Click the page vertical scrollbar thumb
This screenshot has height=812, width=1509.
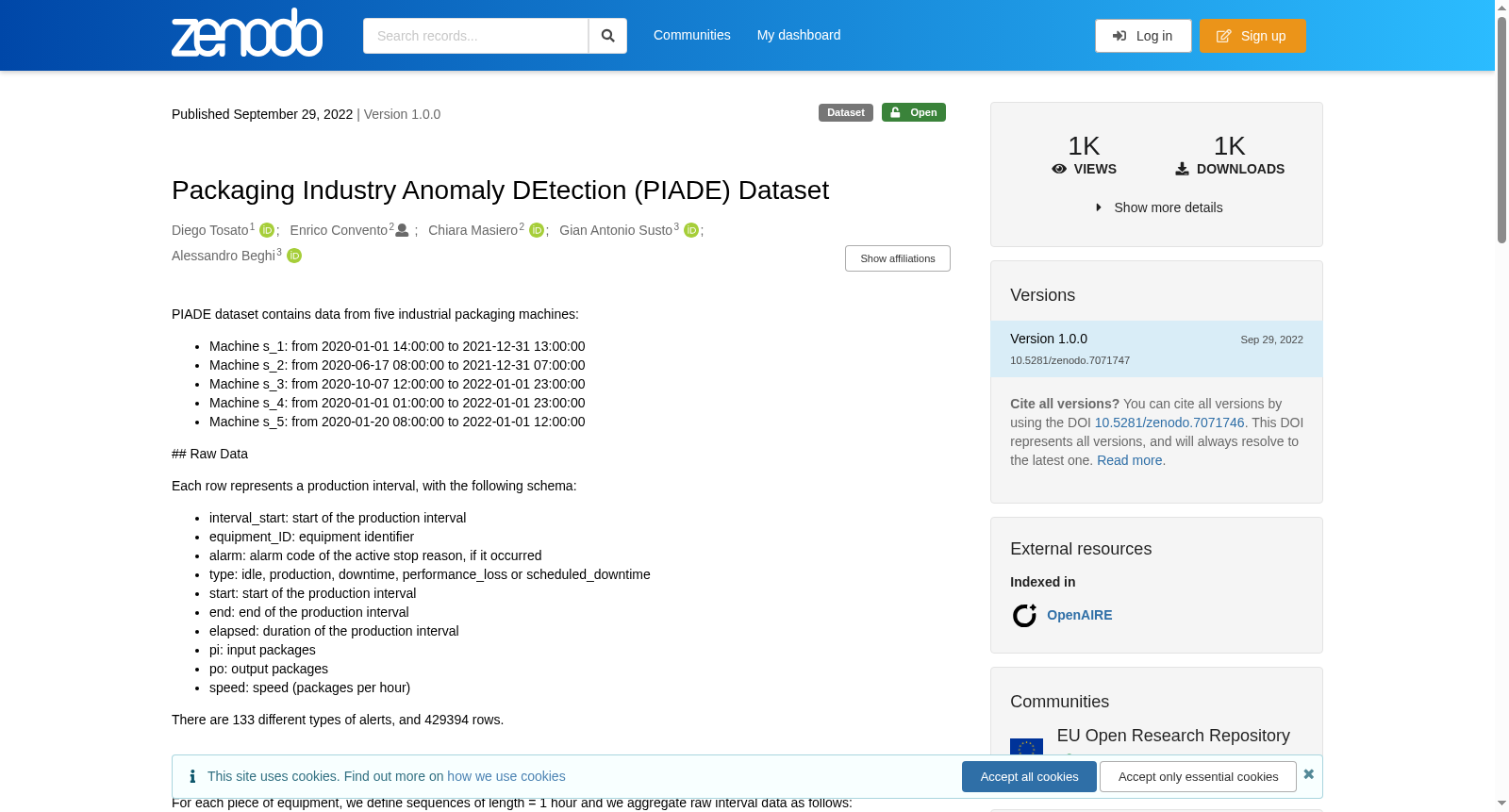[1501, 129]
